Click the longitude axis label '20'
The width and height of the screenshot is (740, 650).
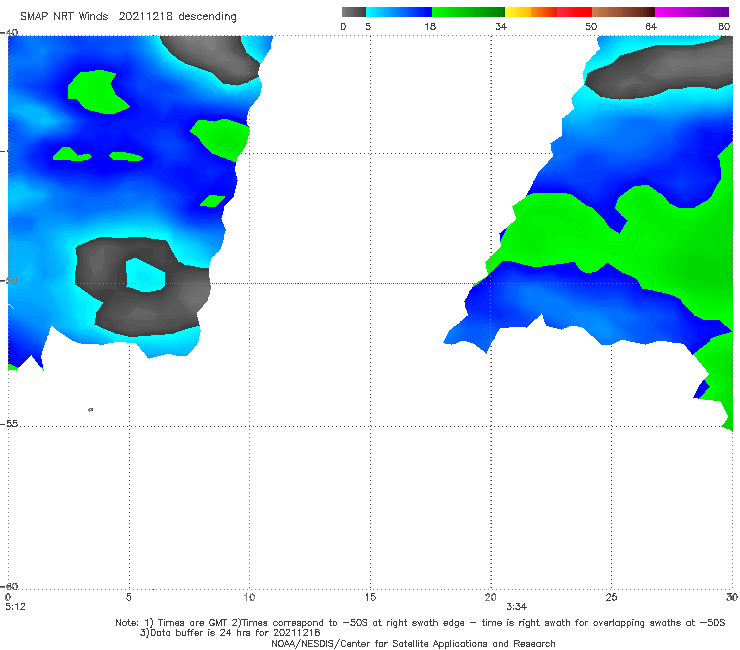[x=490, y=597]
